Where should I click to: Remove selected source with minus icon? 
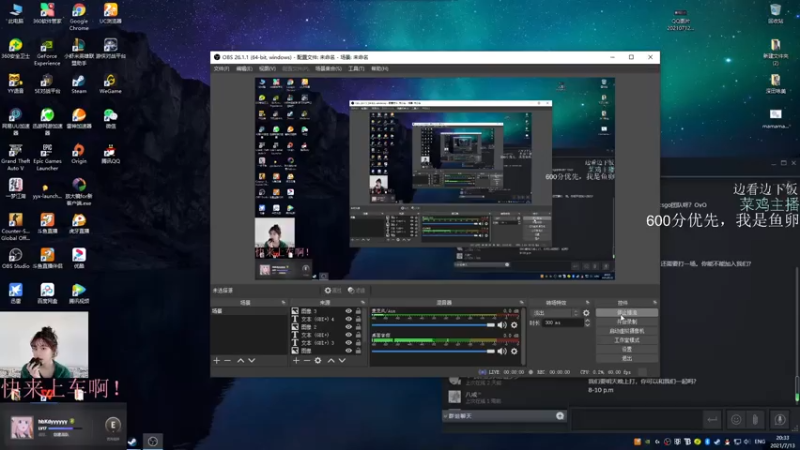307,361
